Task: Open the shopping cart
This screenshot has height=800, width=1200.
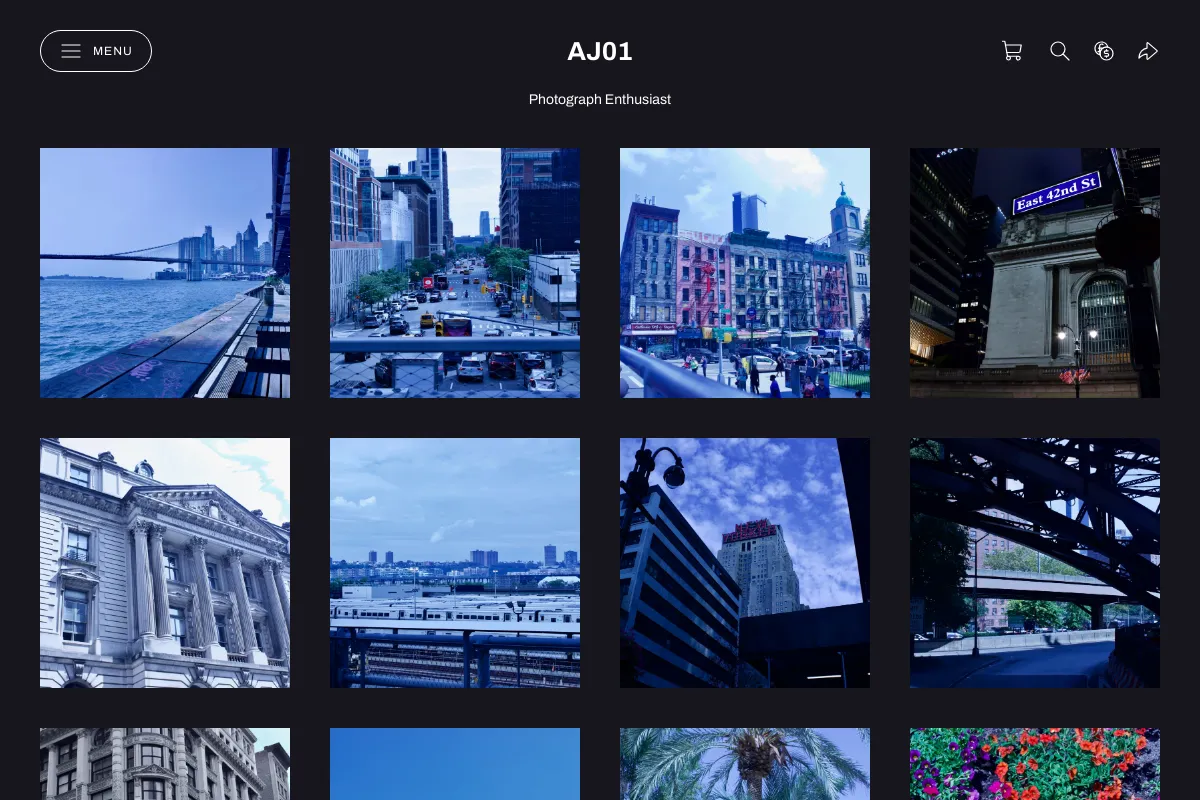Action: tap(1012, 51)
